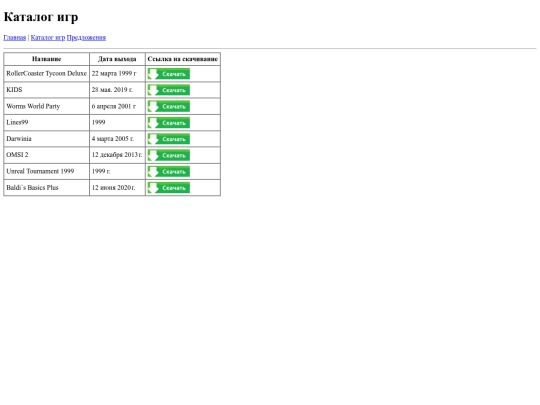Click the date 12 июня 2020г.
The image size is (540, 405).
[114, 187]
